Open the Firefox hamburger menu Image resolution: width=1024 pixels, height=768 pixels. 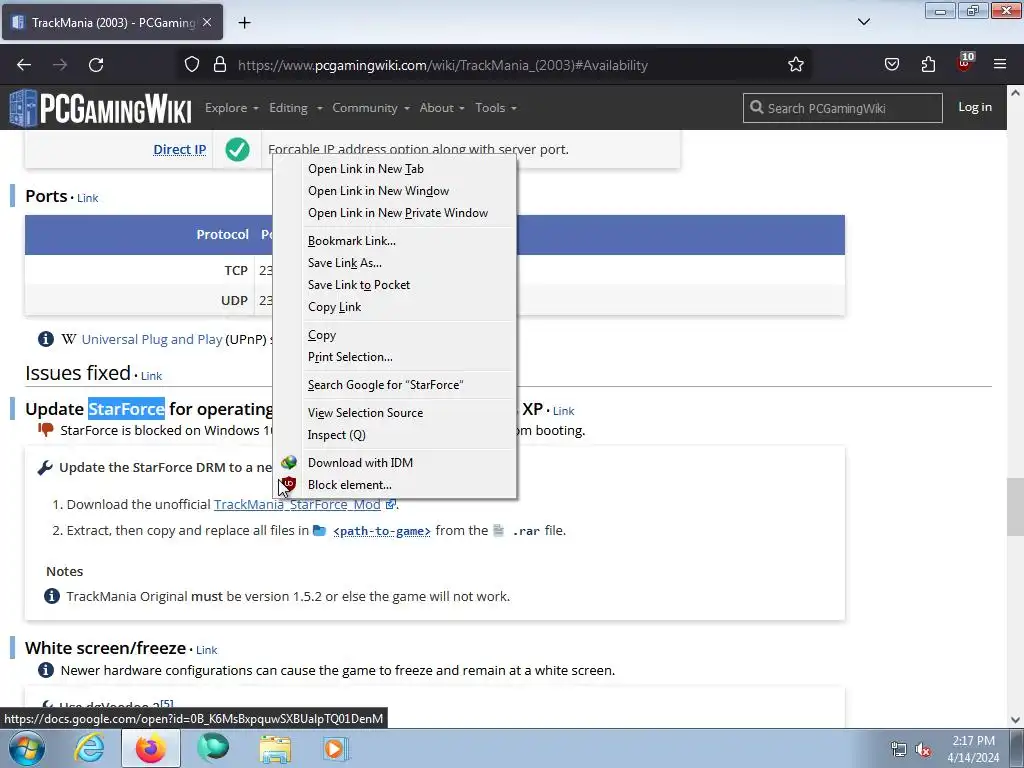click(x=1000, y=65)
